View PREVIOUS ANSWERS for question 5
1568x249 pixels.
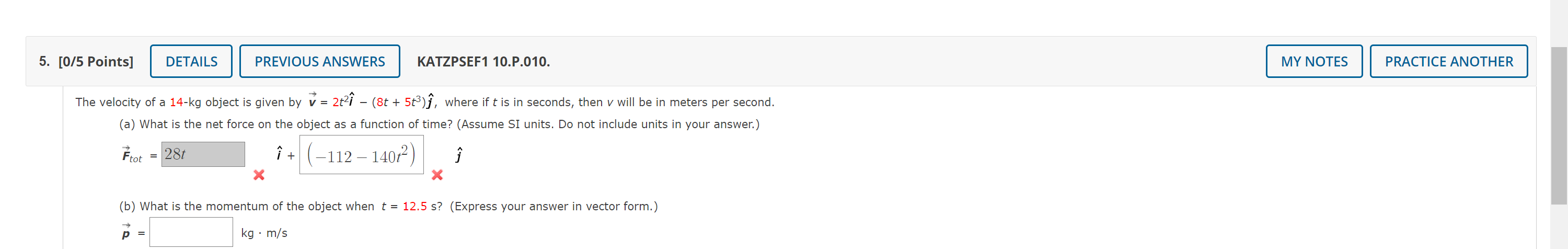click(x=319, y=62)
